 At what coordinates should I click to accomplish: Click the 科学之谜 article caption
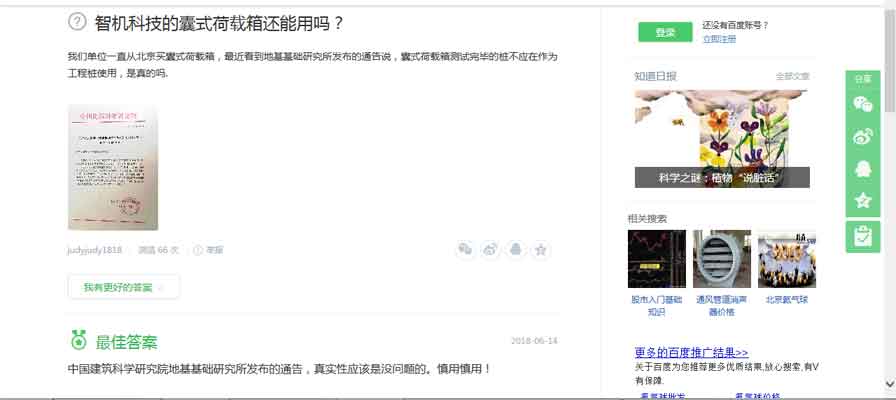722,177
